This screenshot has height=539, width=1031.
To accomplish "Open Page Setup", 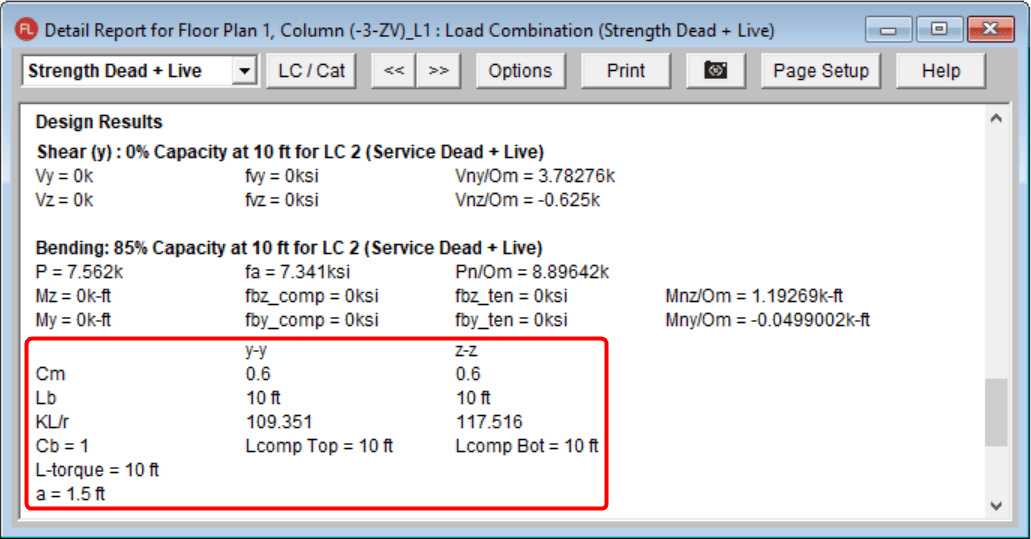I will 821,71.
